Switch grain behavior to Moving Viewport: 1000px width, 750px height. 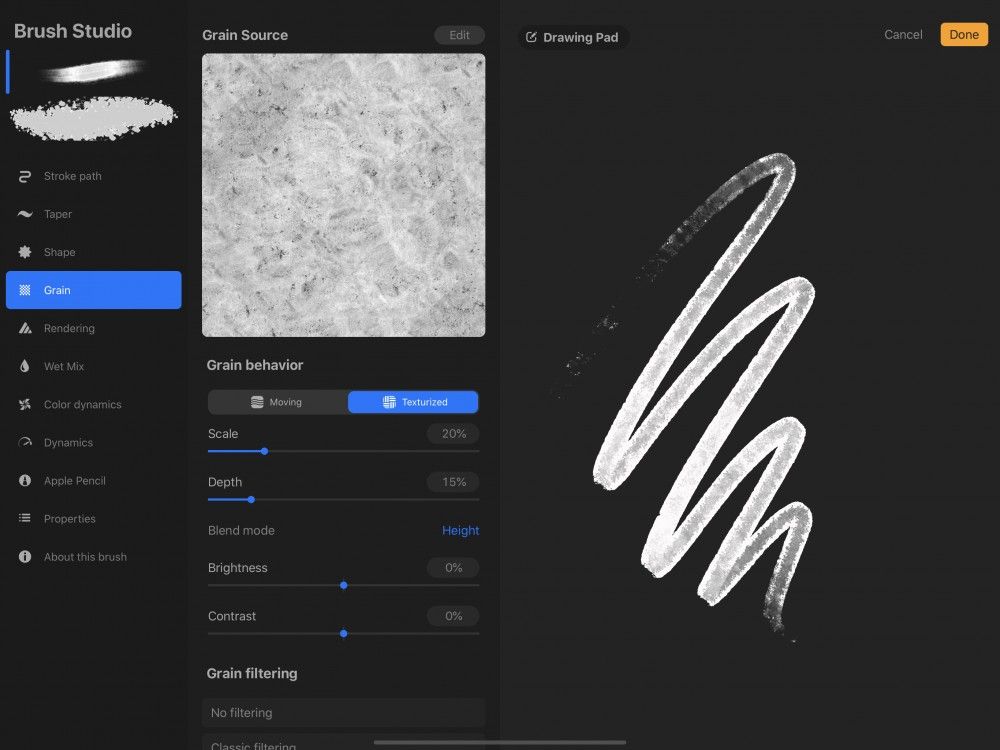(x=277, y=402)
